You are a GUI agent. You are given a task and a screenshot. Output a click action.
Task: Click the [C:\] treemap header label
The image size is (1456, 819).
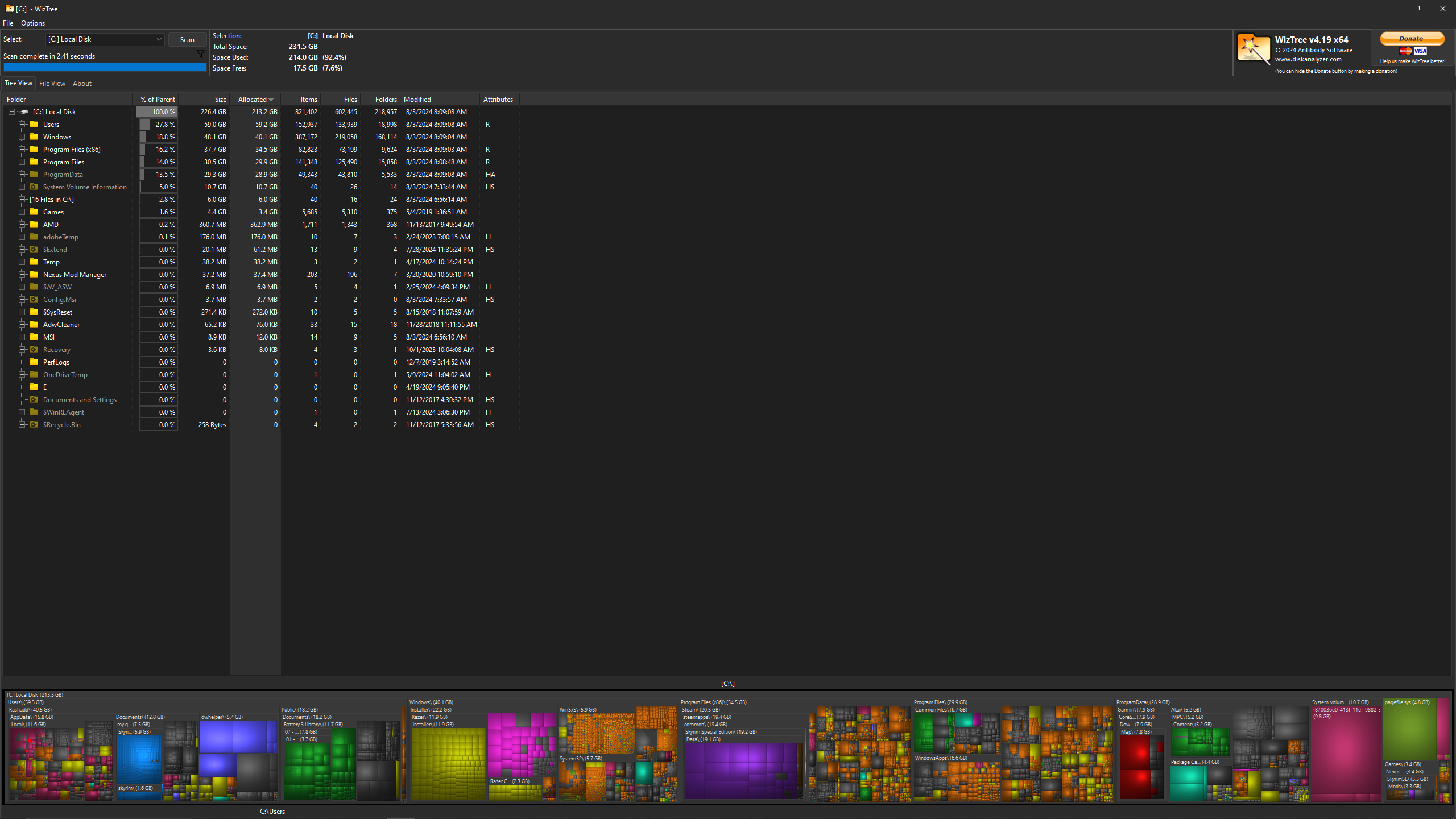(727, 683)
